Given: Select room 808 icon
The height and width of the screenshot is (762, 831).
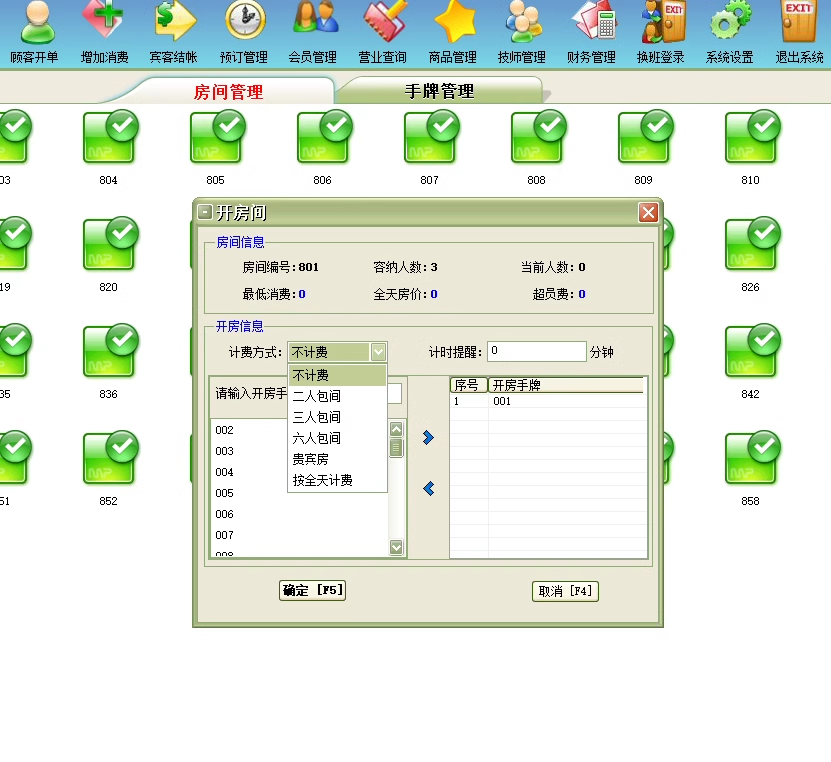Looking at the screenshot, I should click(x=538, y=137).
